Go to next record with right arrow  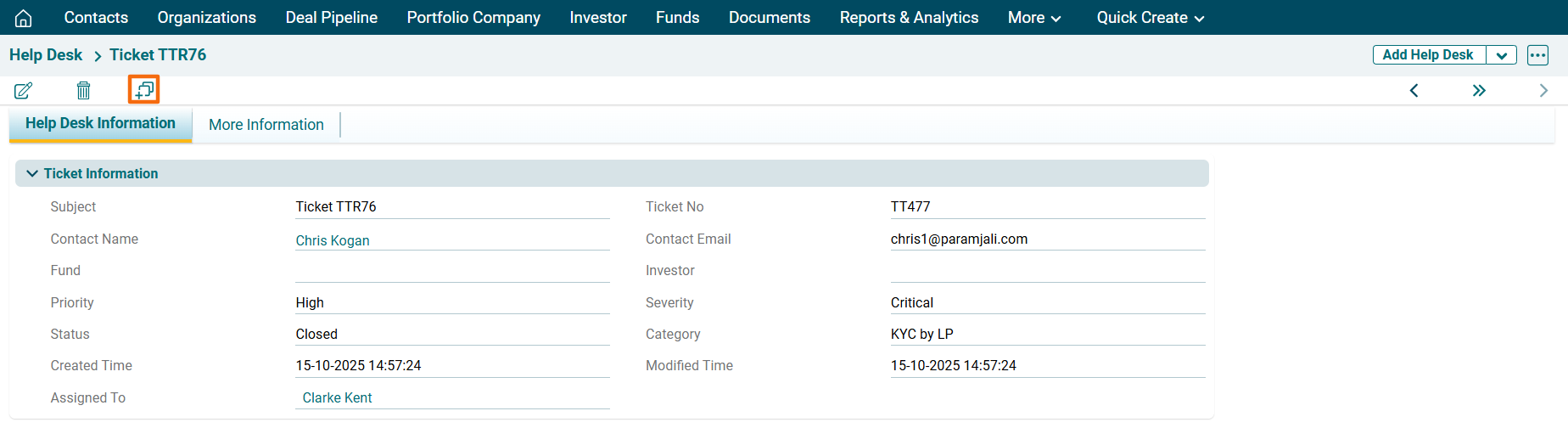coord(1543,91)
